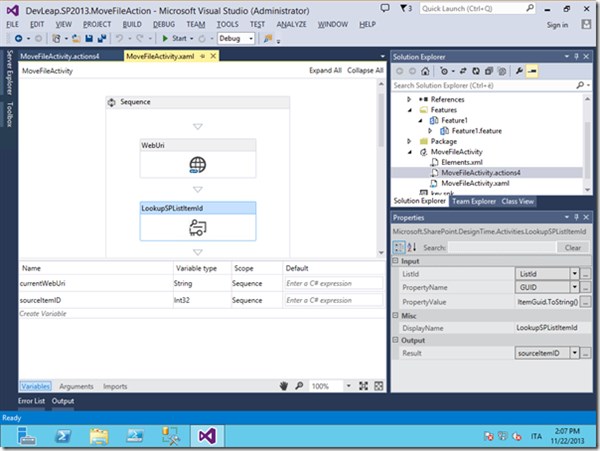
Task: Click the Fit to Screen designer icon
Action: 363,386
